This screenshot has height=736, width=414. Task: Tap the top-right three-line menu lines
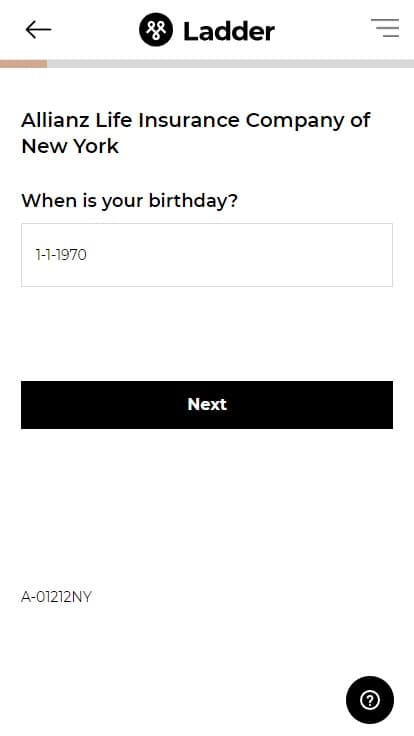coord(385,28)
